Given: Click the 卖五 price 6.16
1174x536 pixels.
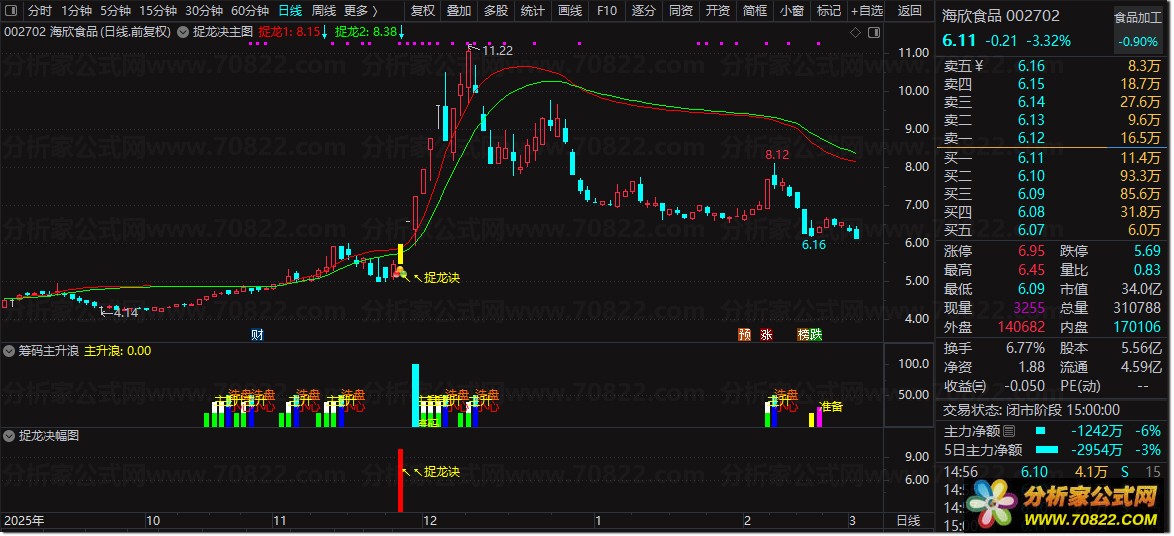Looking at the screenshot, I should [1031, 66].
